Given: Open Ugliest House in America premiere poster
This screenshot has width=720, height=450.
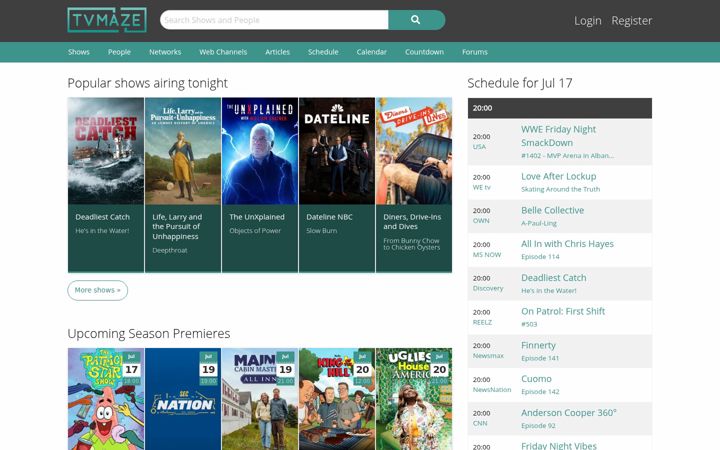Looking at the screenshot, I should (414, 399).
